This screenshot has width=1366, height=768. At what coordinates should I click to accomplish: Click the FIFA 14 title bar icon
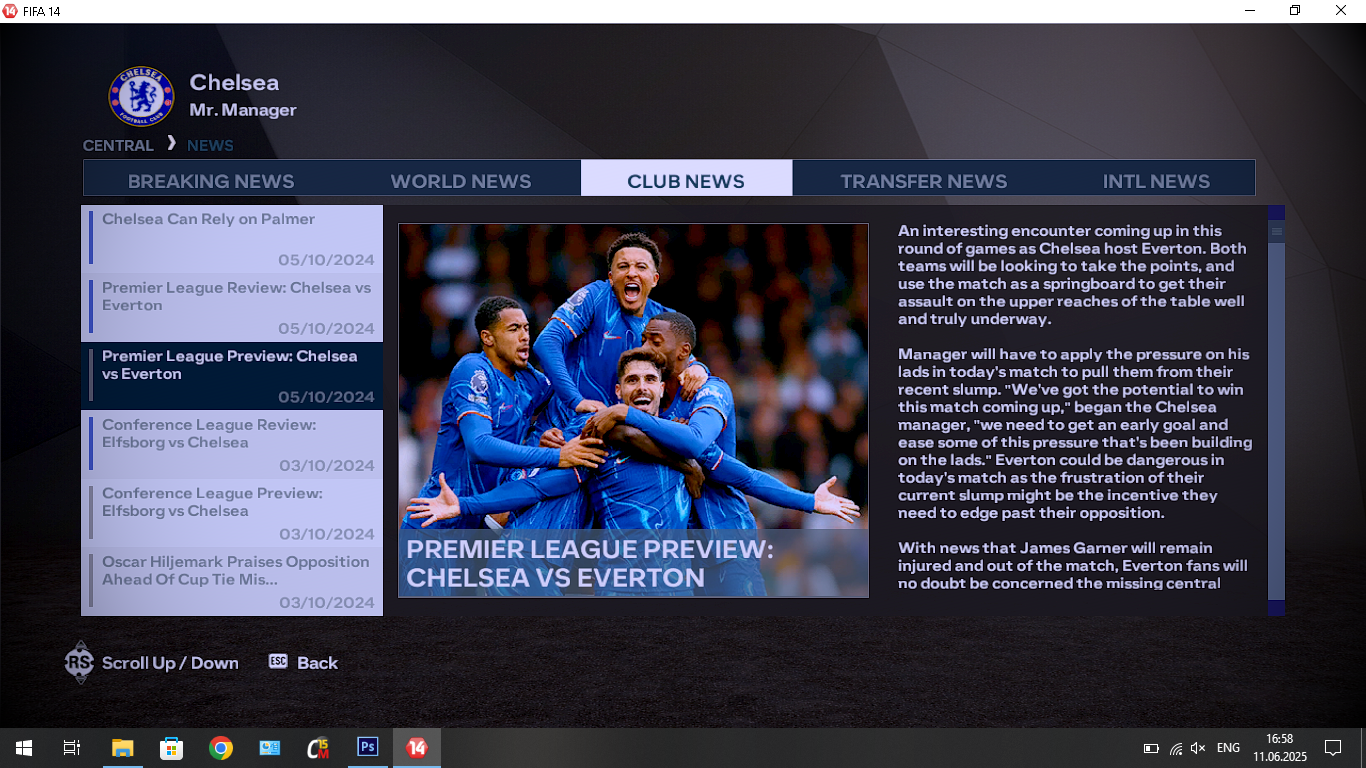coord(10,10)
